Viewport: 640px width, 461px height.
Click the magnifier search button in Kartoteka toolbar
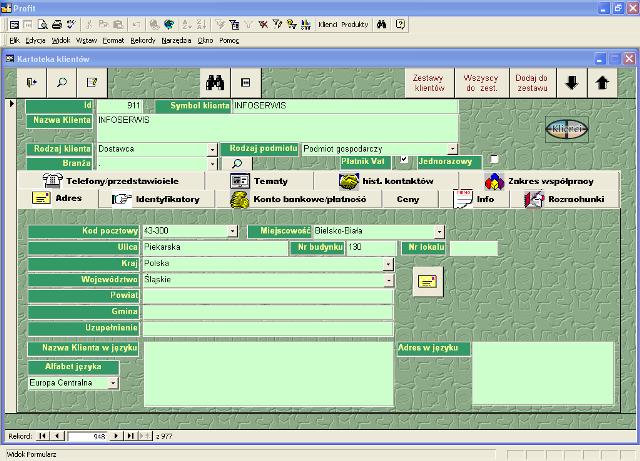coord(62,83)
